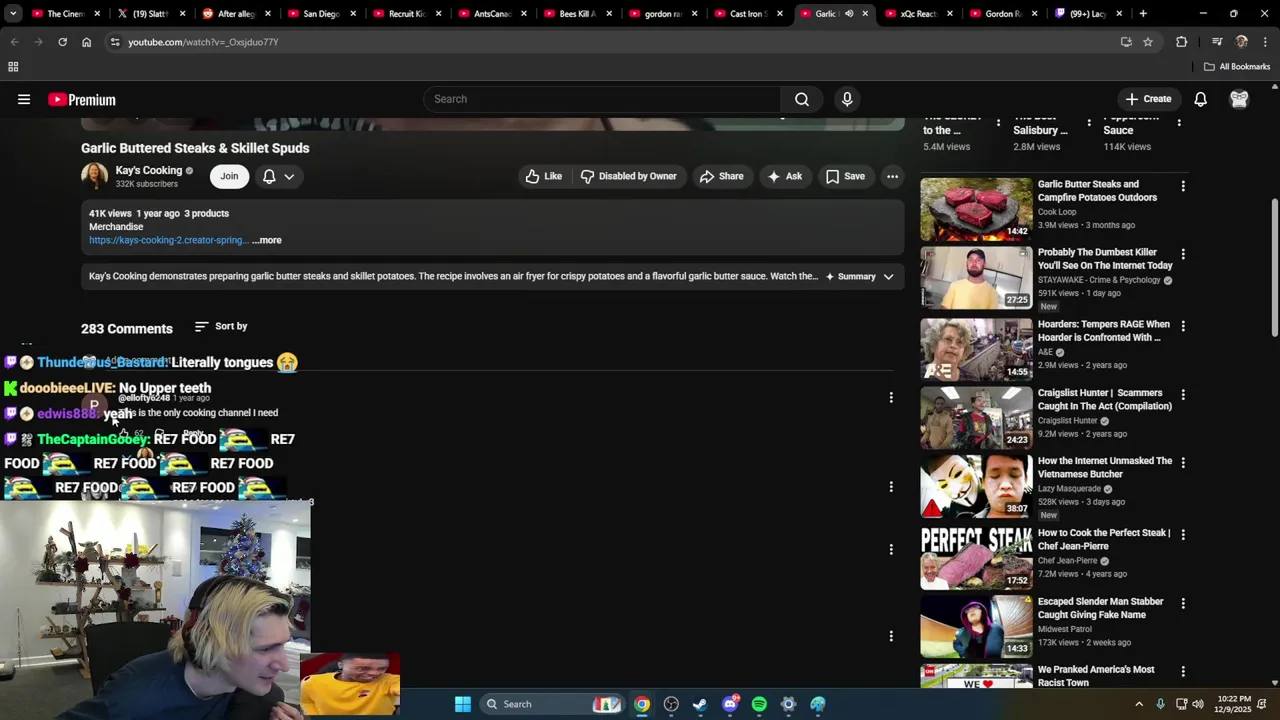Open Spotify from the taskbar
This screenshot has height=720, width=1280.
(x=759, y=704)
